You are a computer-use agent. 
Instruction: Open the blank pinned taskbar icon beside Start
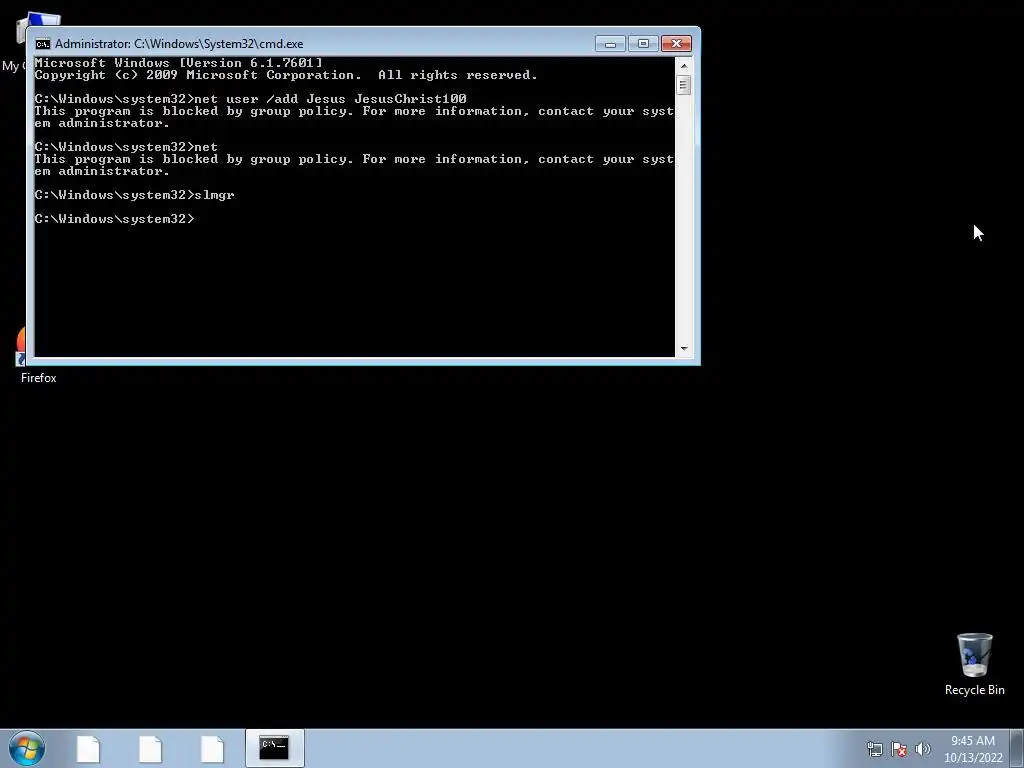pos(88,748)
